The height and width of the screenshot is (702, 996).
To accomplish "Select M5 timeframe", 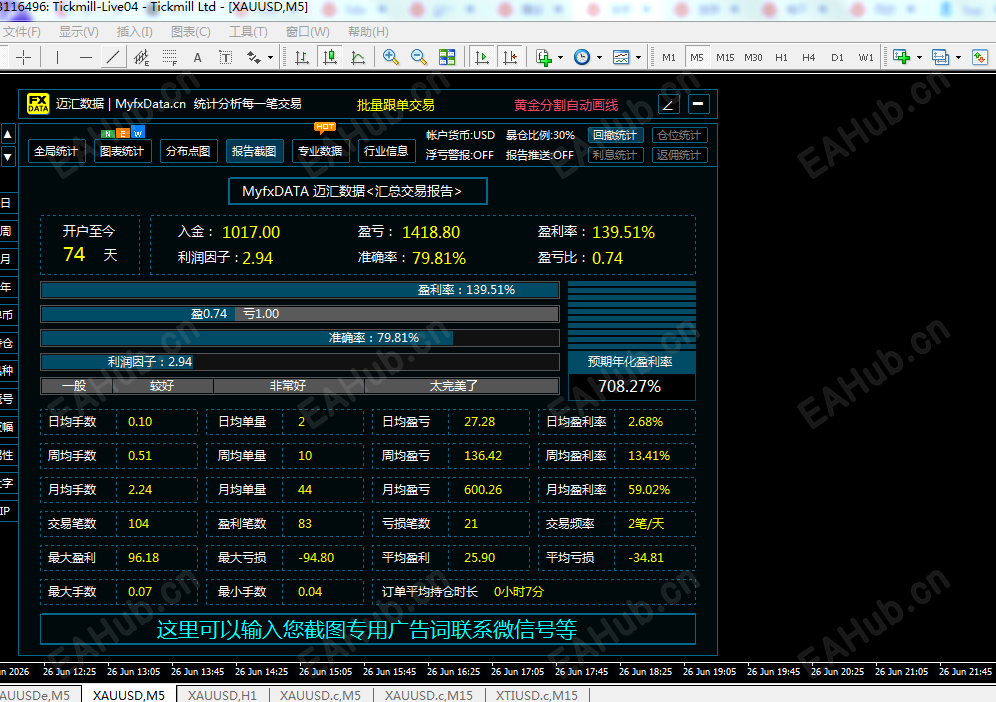I will [697, 58].
